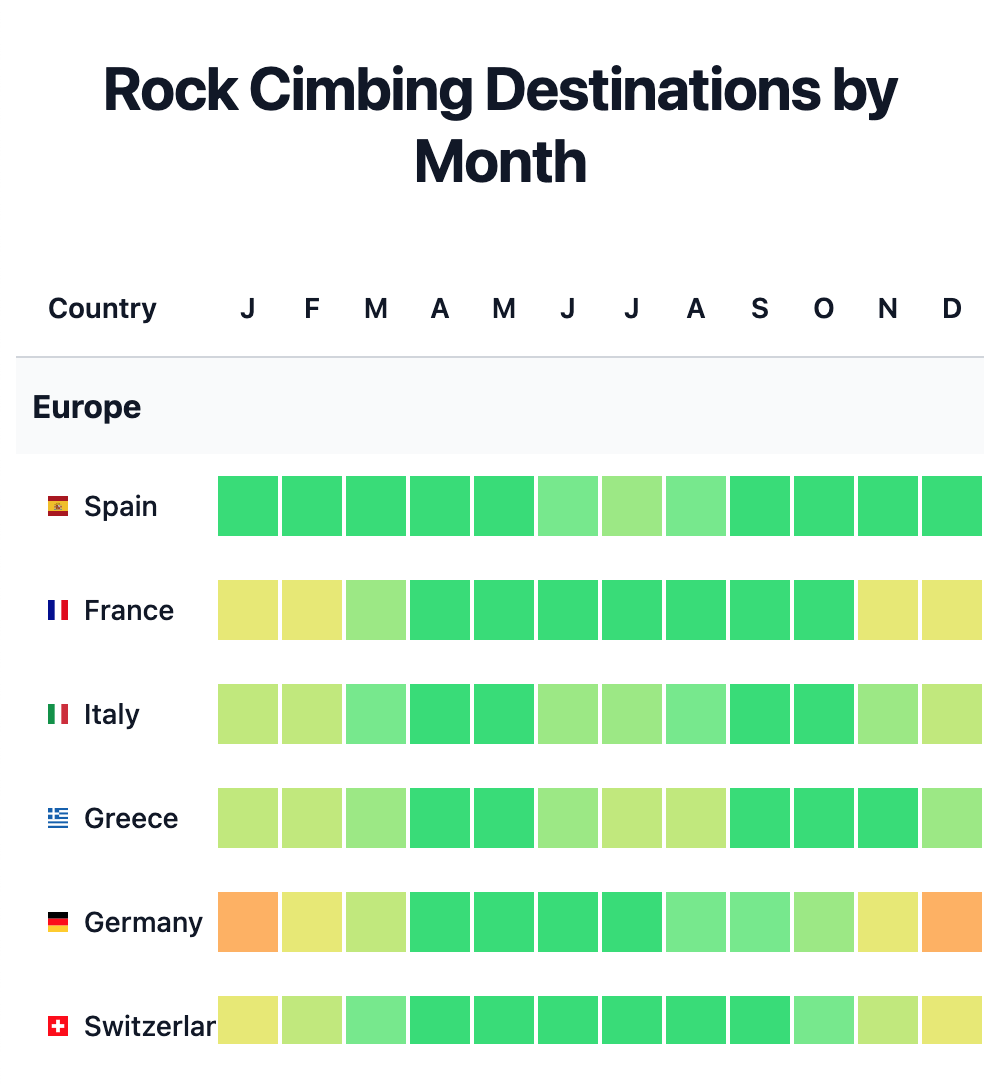The width and height of the screenshot is (998, 1084).
Task: Select Germany's orange December cell
Action: [951, 922]
